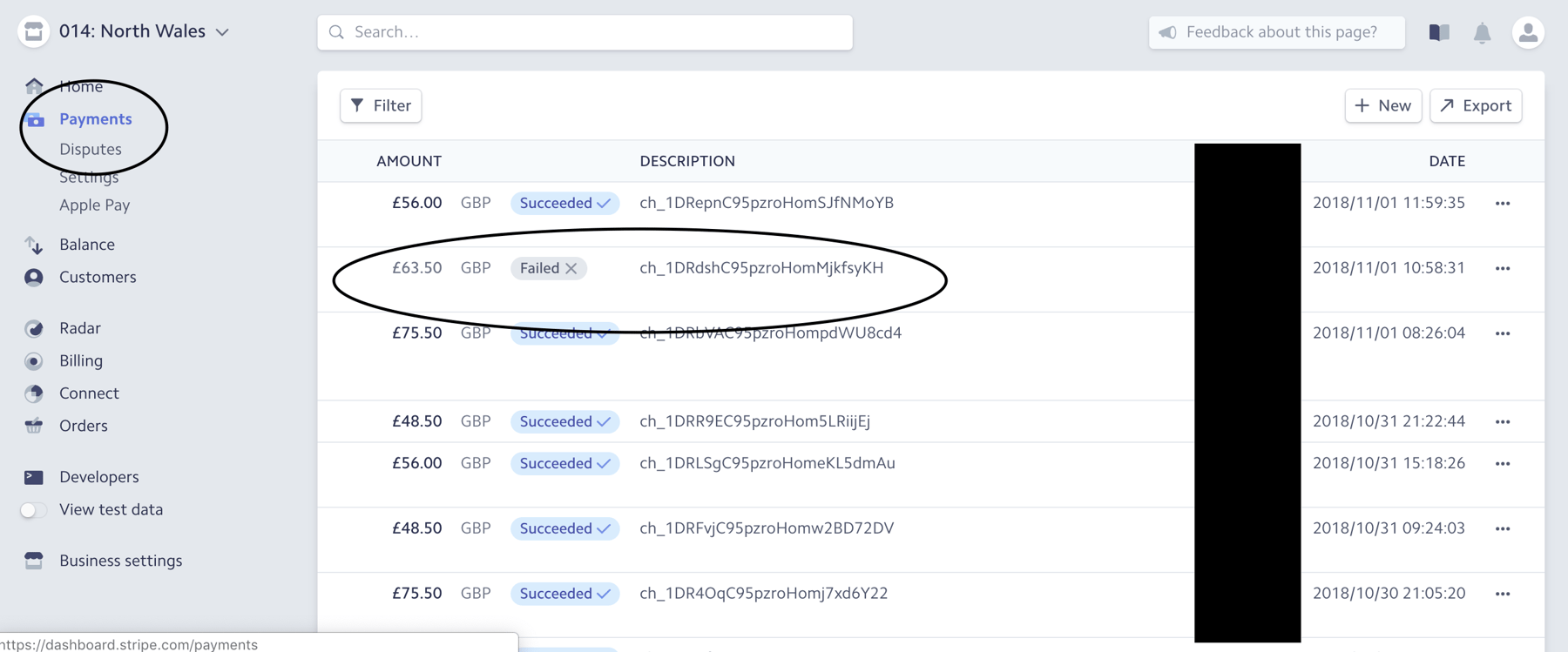Select Payments in the sidebar
Screen dimensions: 1568x652
(96, 118)
